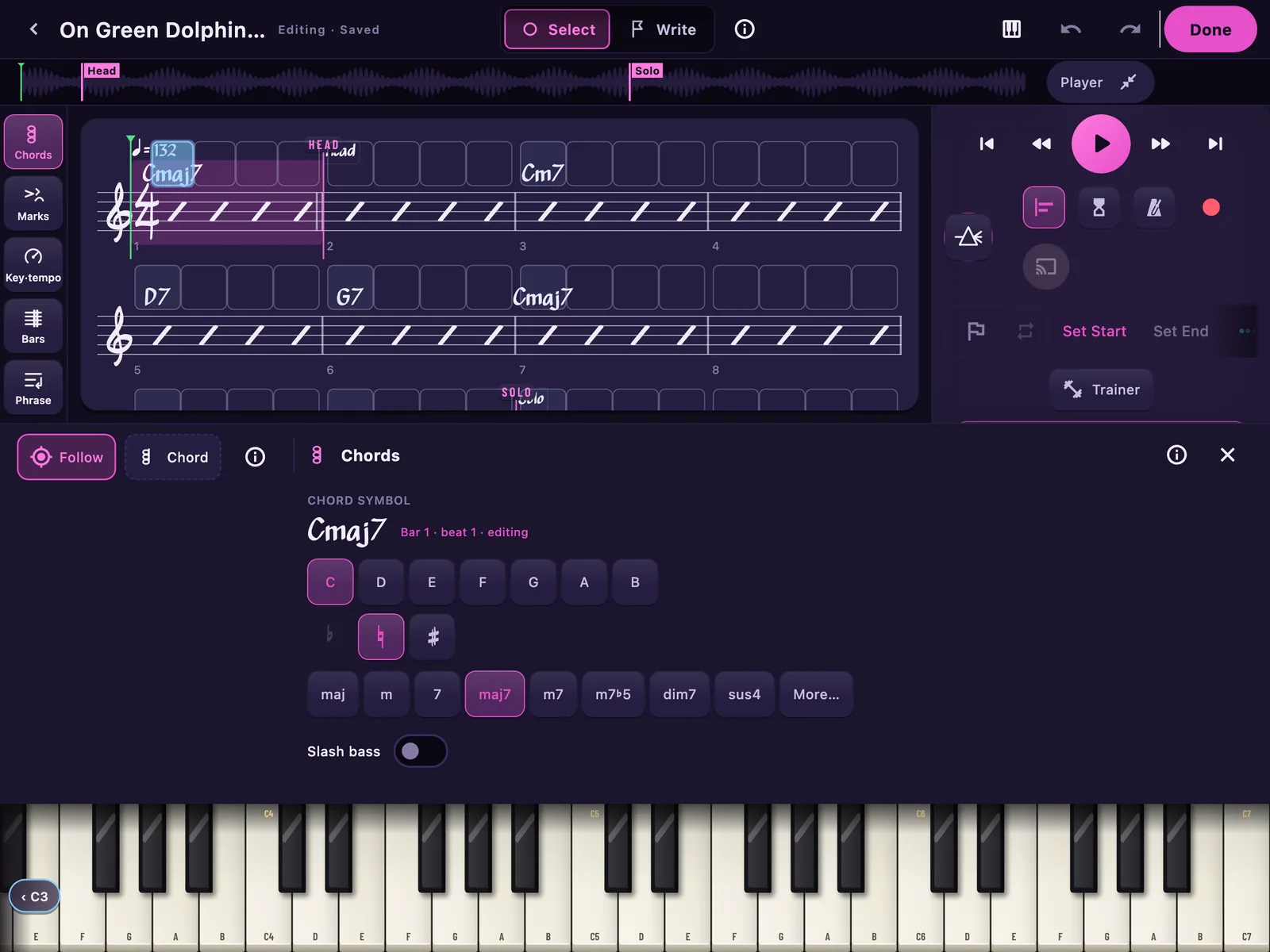
Task: Open the Chords sidebar tab
Action: pyautogui.click(x=33, y=142)
